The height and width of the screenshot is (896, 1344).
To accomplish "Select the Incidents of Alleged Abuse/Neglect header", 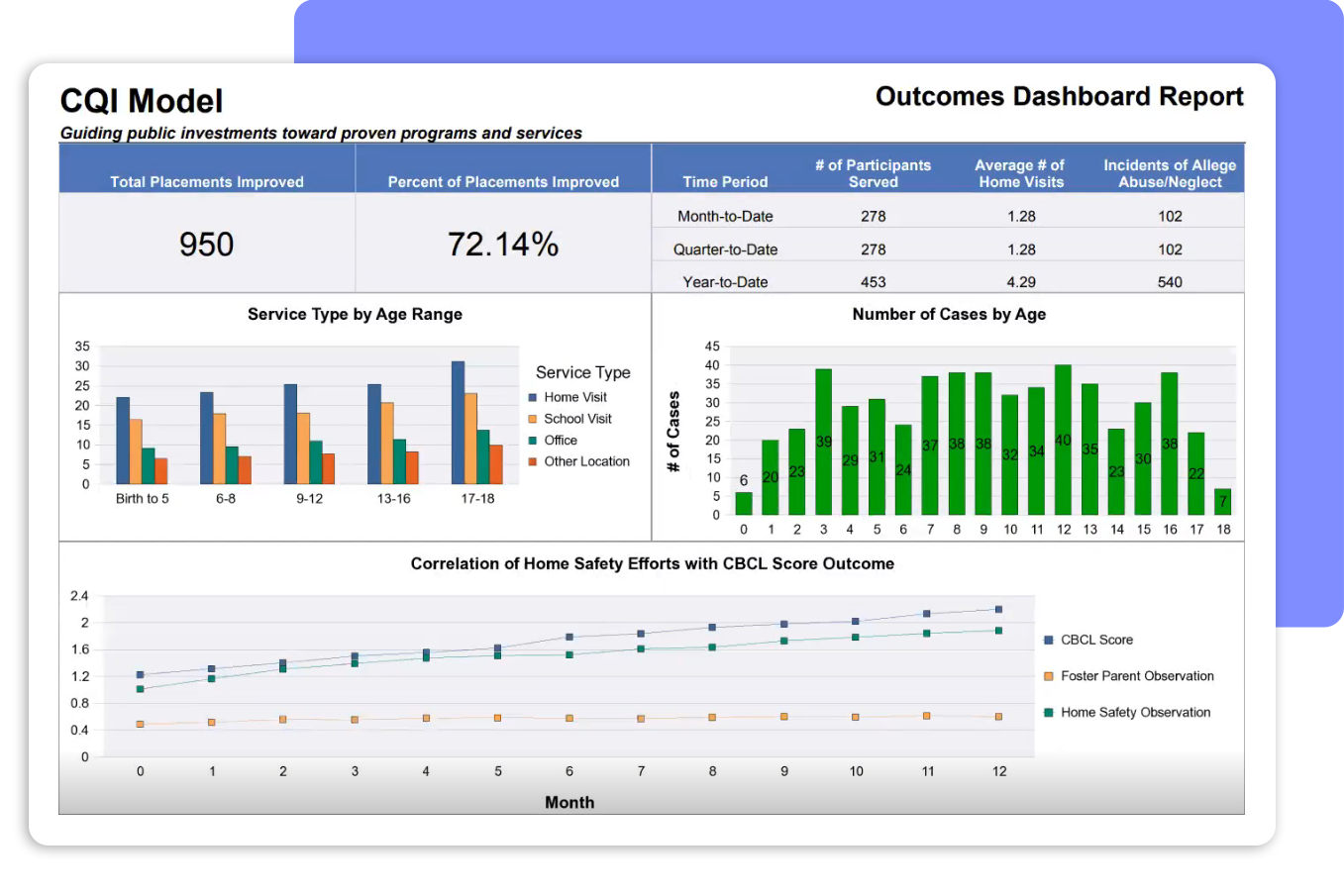I will coord(1170,173).
